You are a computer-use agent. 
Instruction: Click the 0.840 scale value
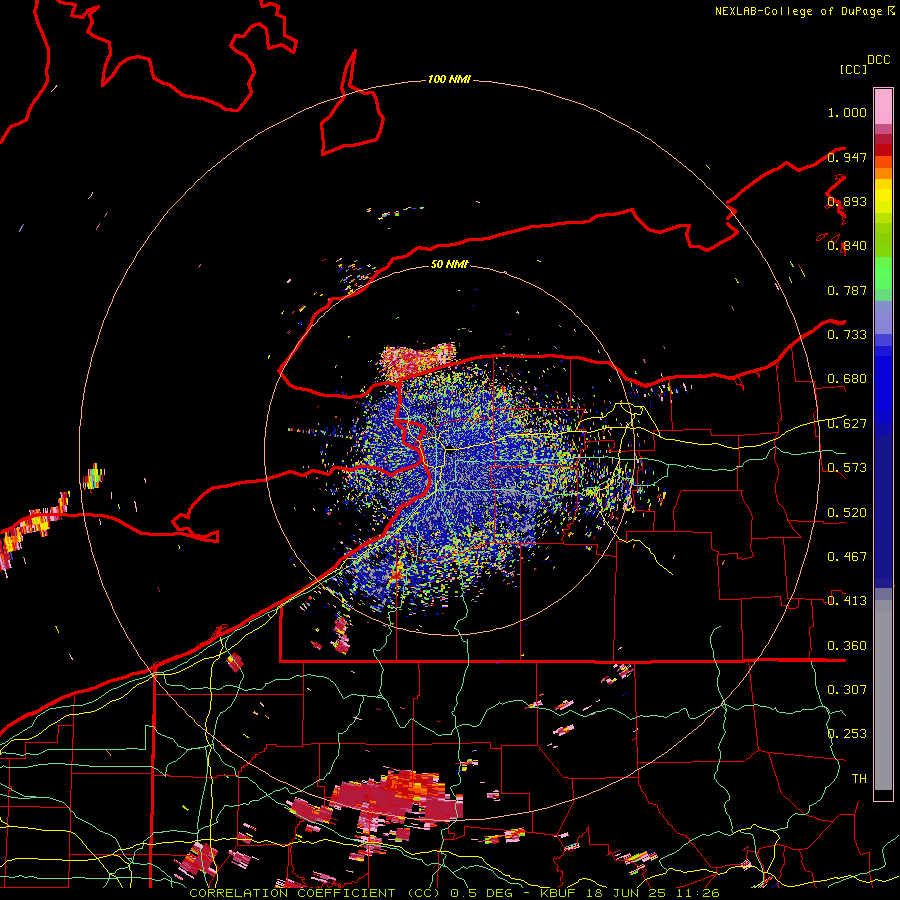click(847, 246)
